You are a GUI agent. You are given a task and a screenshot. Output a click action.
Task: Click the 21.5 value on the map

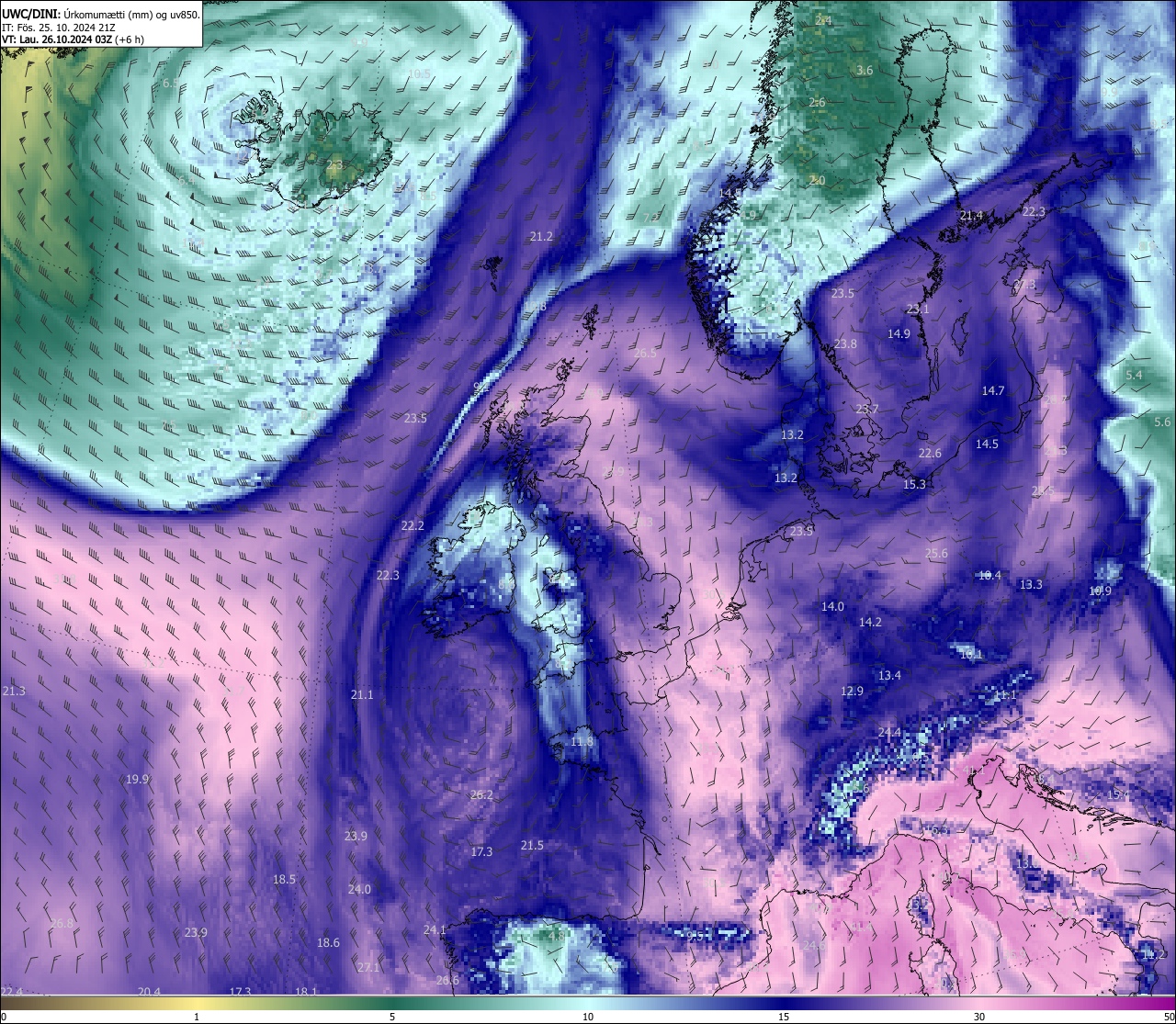click(532, 846)
